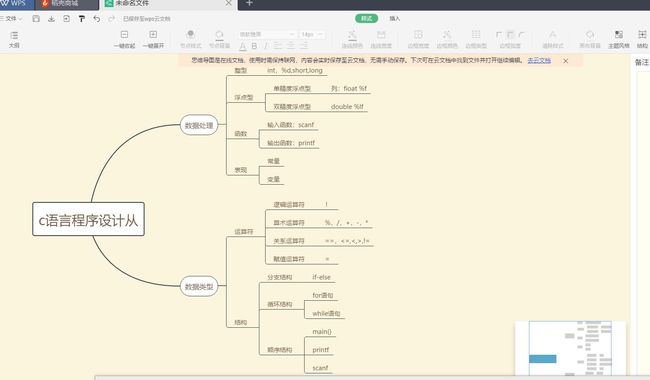The width and height of the screenshot is (650, 380).
Task: Select the double %lf node
Action: (347, 106)
